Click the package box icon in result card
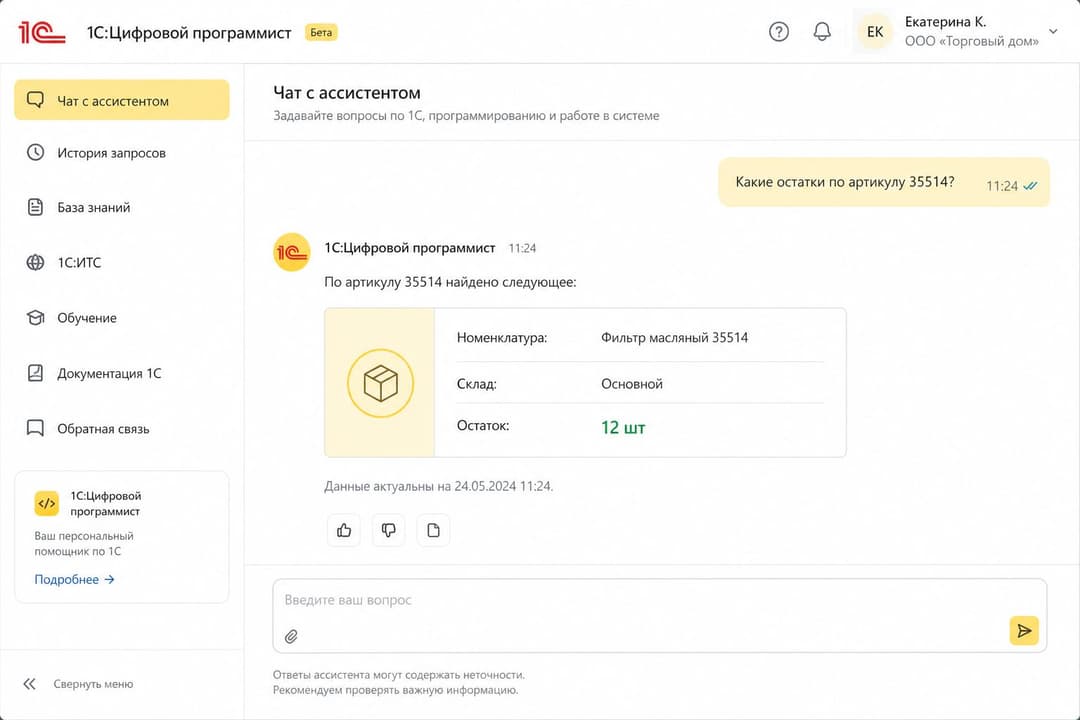Image resolution: width=1080 pixels, height=720 pixels. click(x=380, y=383)
